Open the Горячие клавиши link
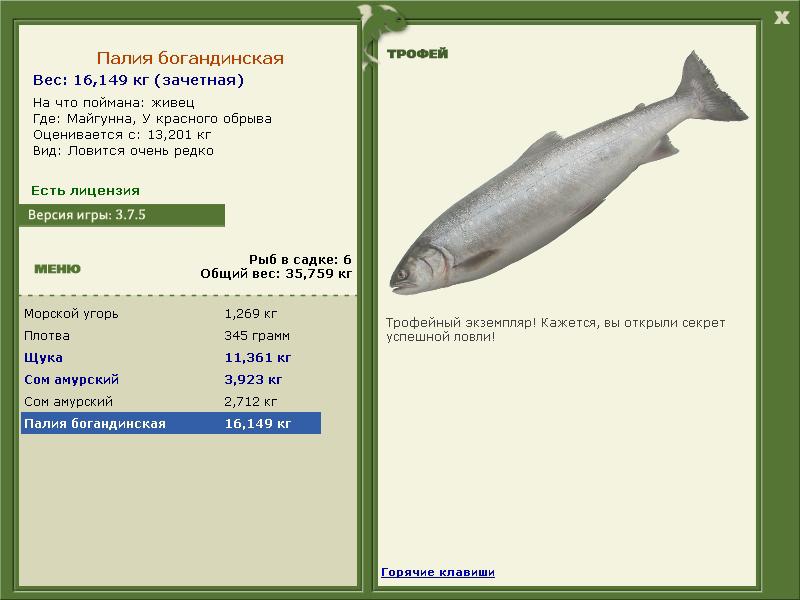Screen dimensions: 800x600 [438, 572]
